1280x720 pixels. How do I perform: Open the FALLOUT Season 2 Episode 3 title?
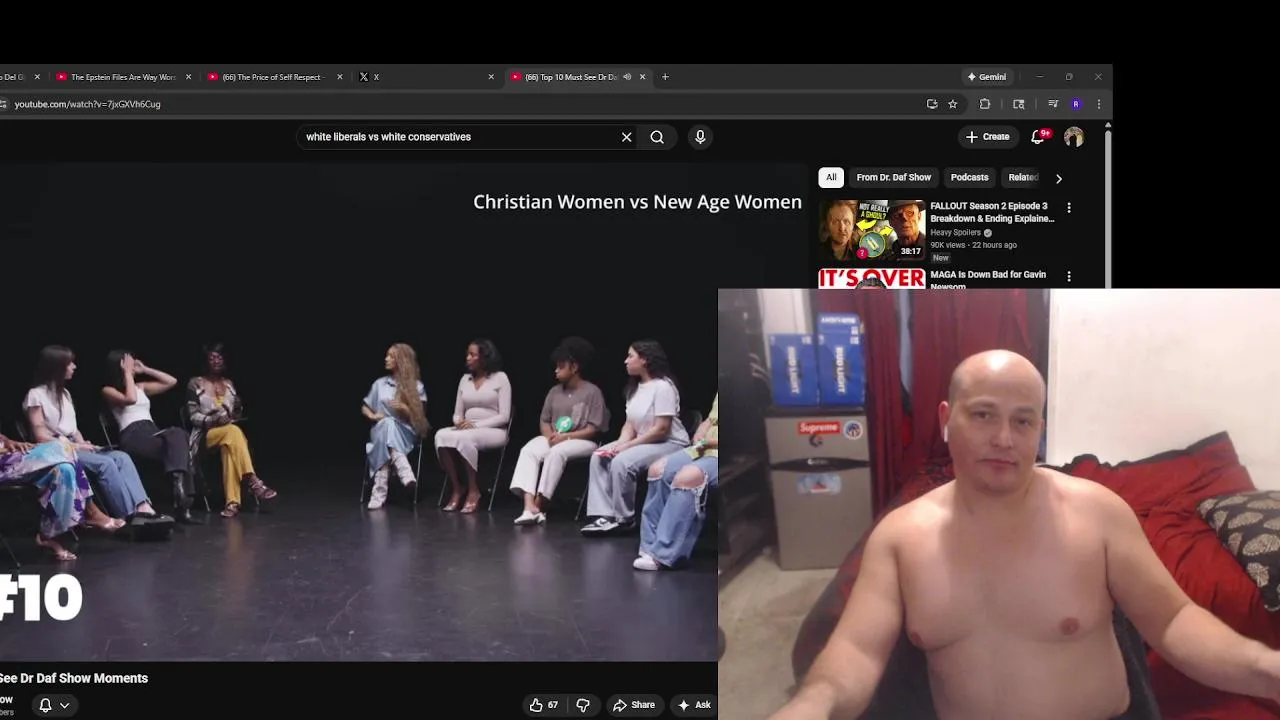[992, 212]
